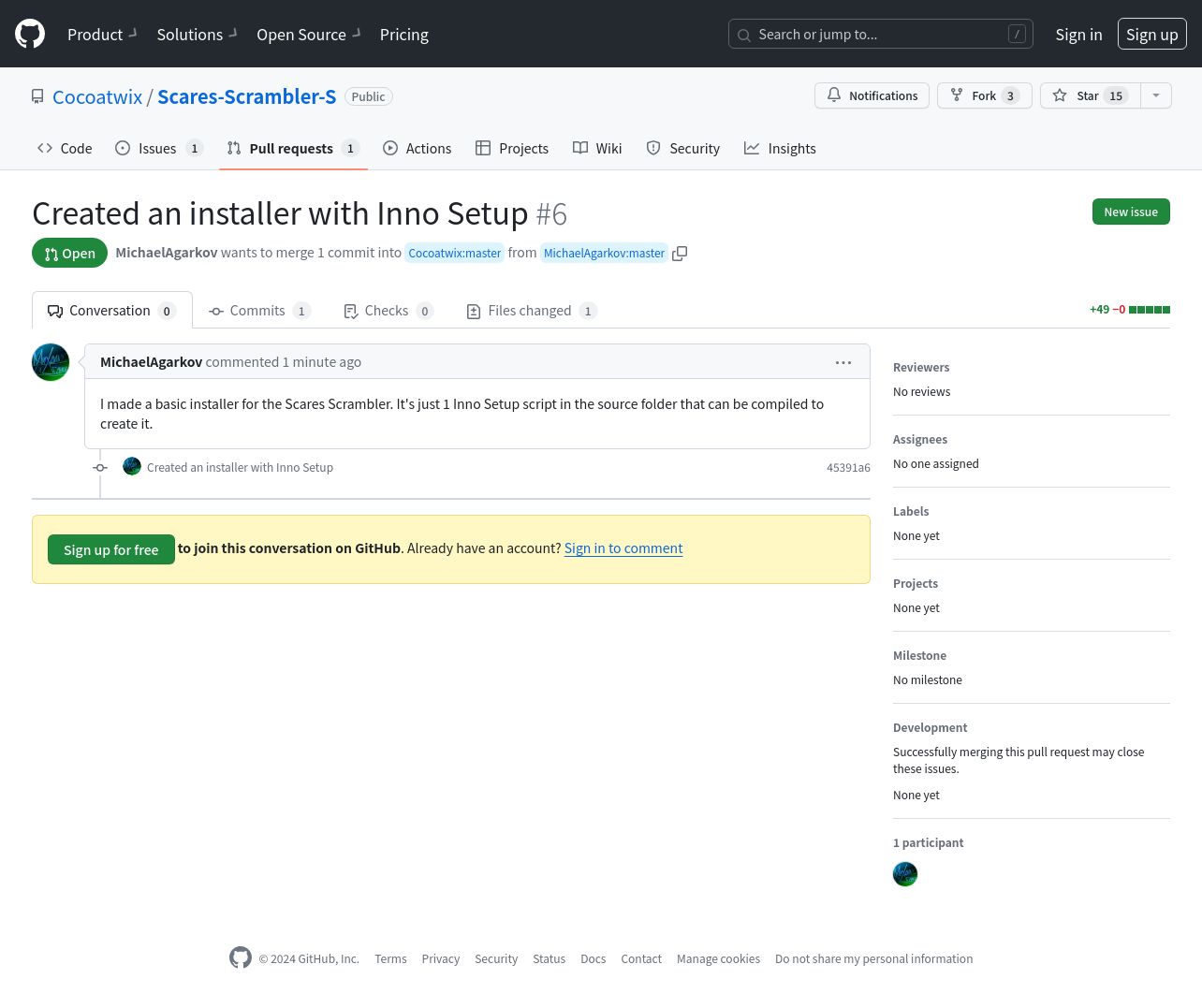Screen dimensions: 1202x1008
Task: Click the small commit author avatar
Action: [x=132, y=466]
